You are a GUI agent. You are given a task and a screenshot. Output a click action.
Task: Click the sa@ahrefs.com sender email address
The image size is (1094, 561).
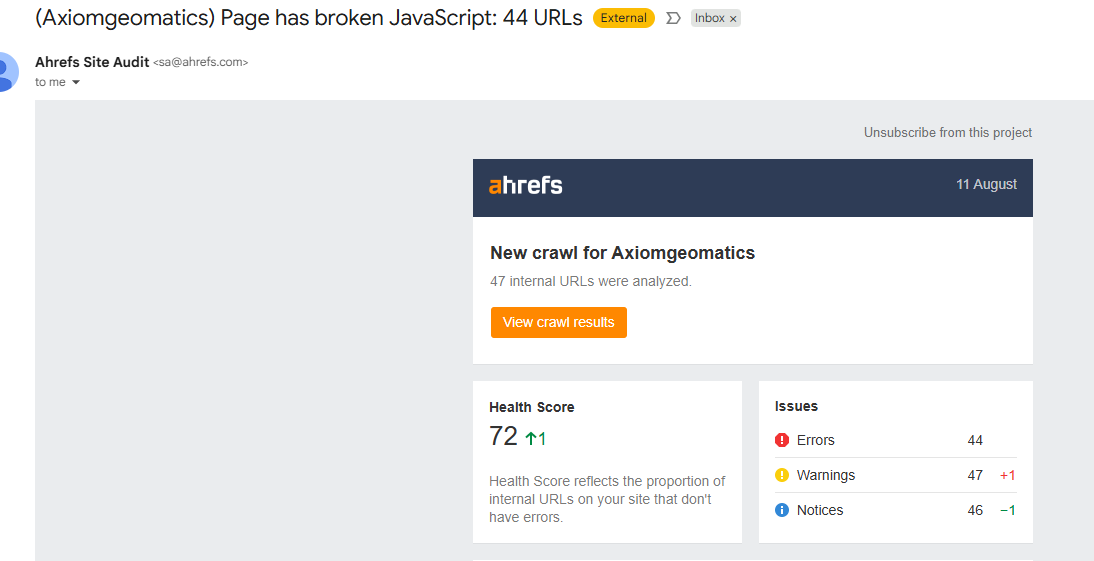pyautogui.click(x=200, y=62)
